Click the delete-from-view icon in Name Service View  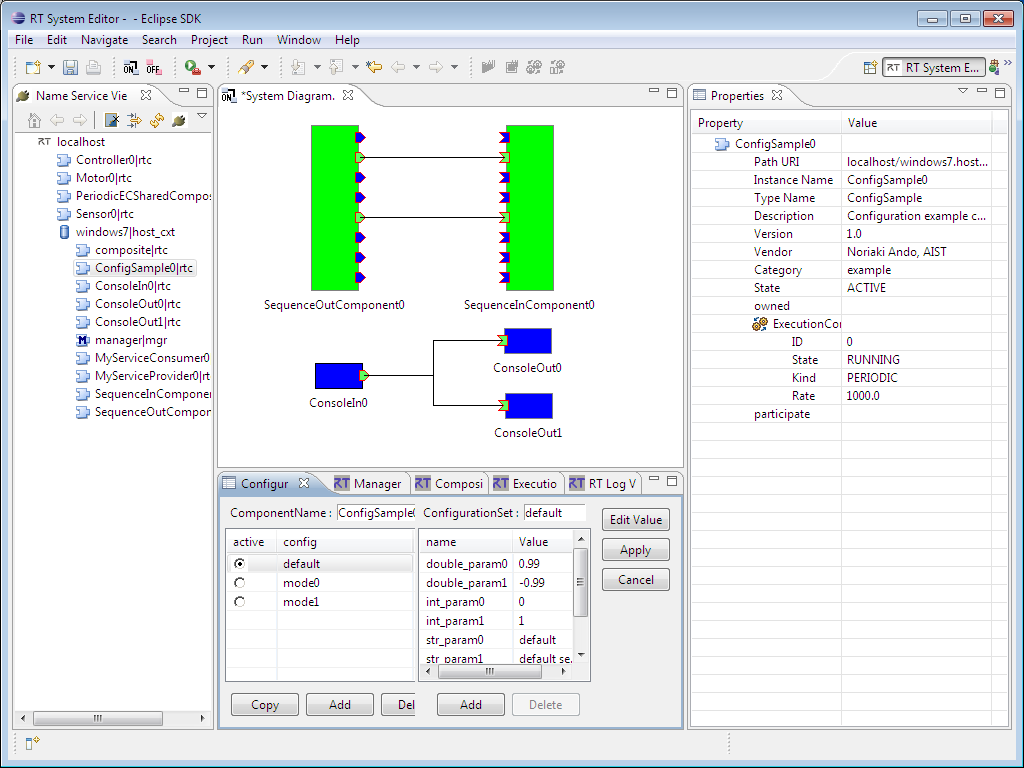(x=112, y=120)
